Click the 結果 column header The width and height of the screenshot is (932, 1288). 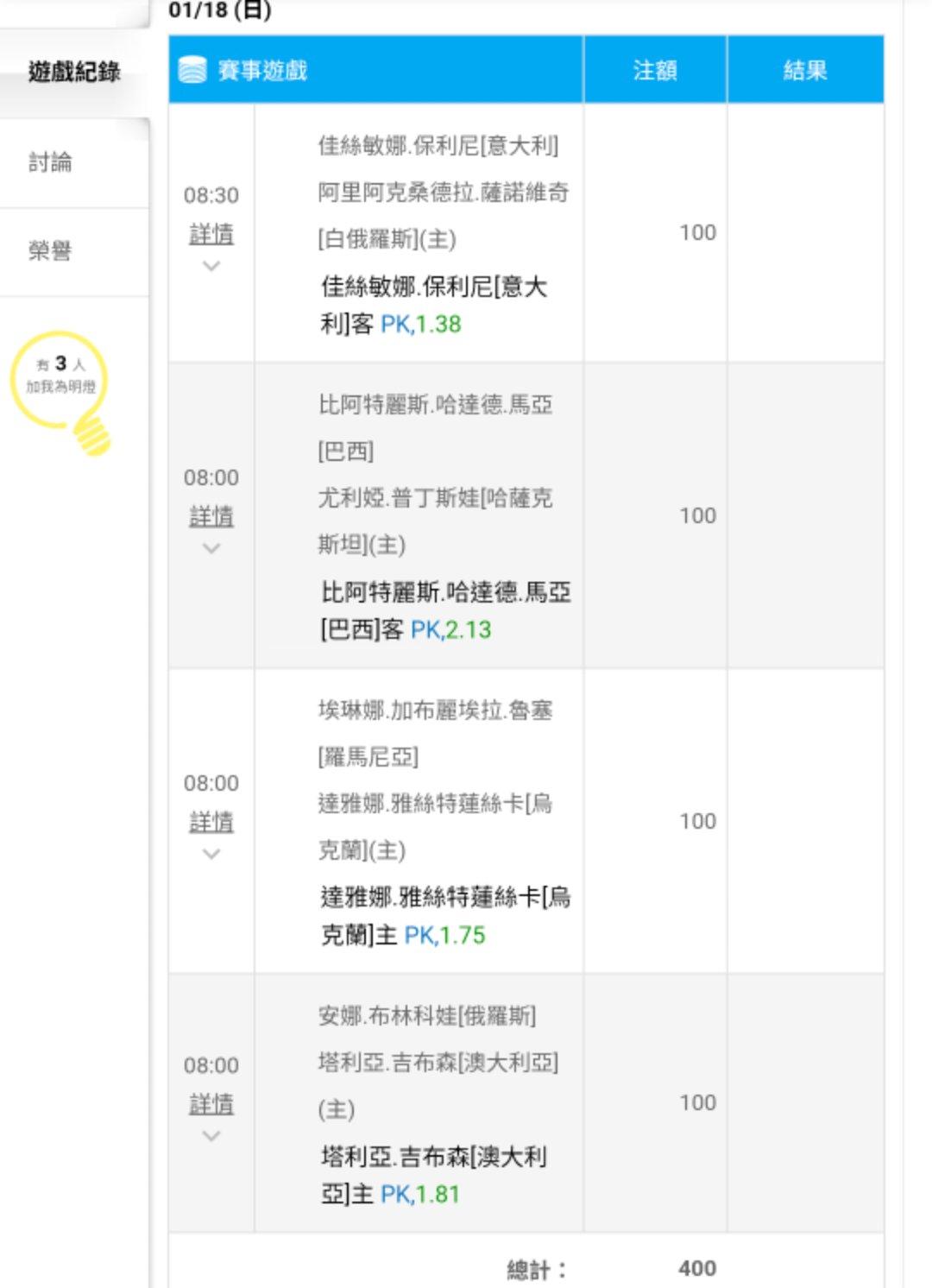pyautogui.click(x=805, y=70)
